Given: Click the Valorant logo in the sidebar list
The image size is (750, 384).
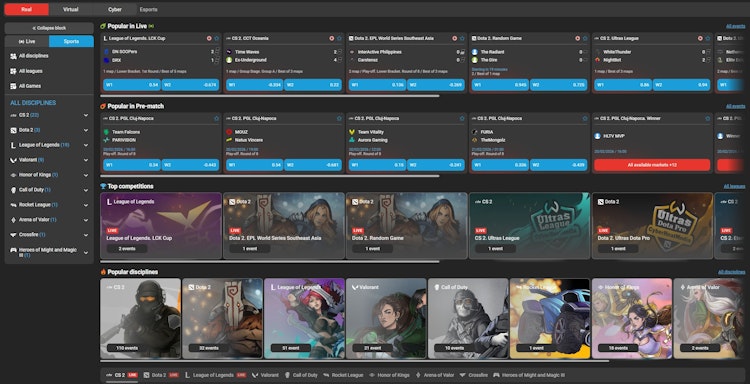Looking at the screenshot, I should click(x=13, y=160).
